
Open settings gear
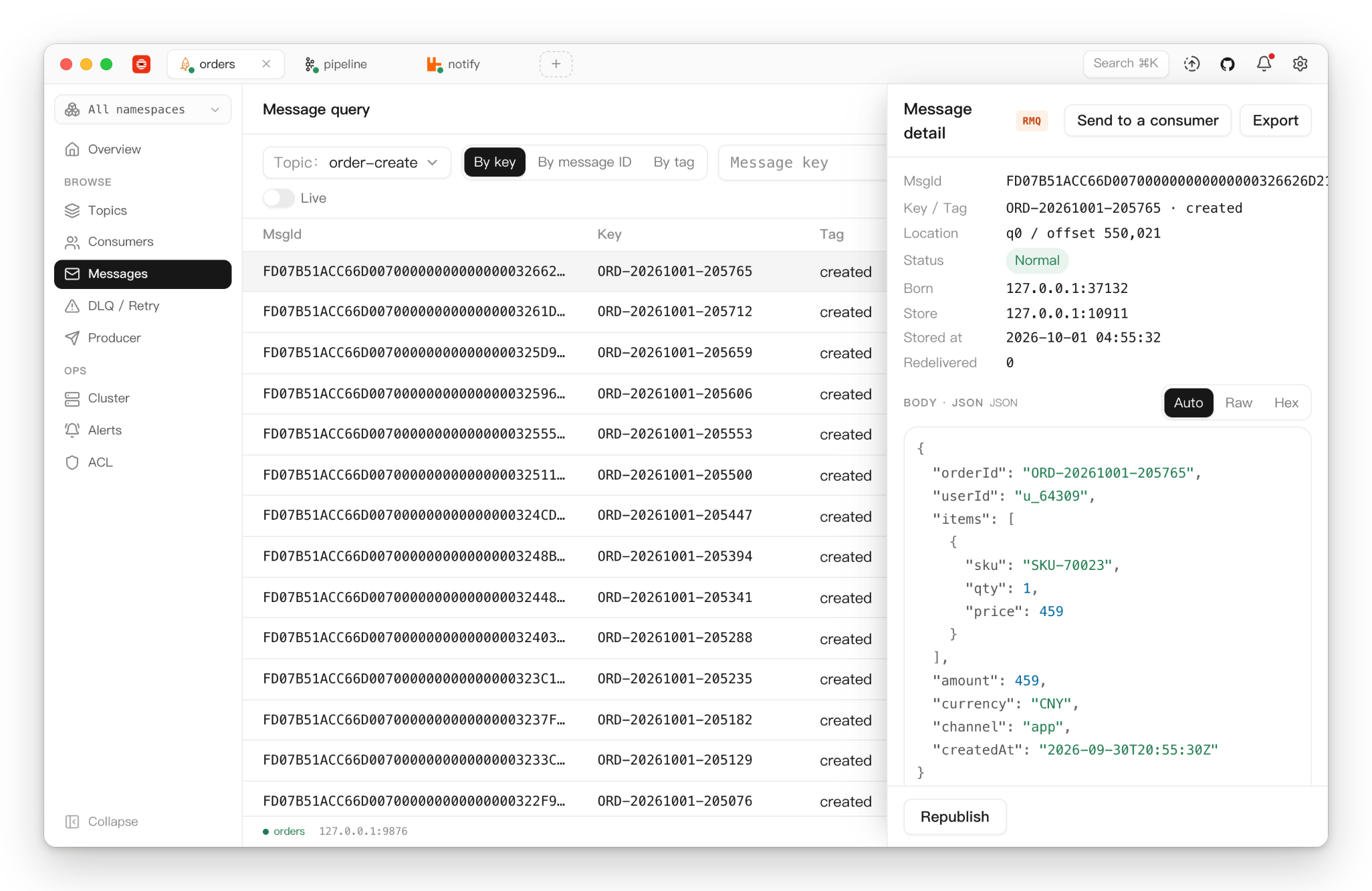[x=1300, y=64]
